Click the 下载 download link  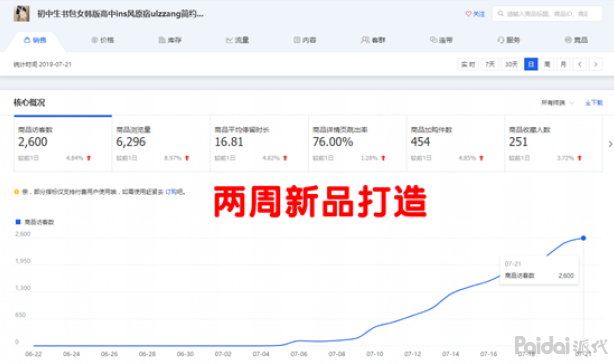click(x=594, y=103)
